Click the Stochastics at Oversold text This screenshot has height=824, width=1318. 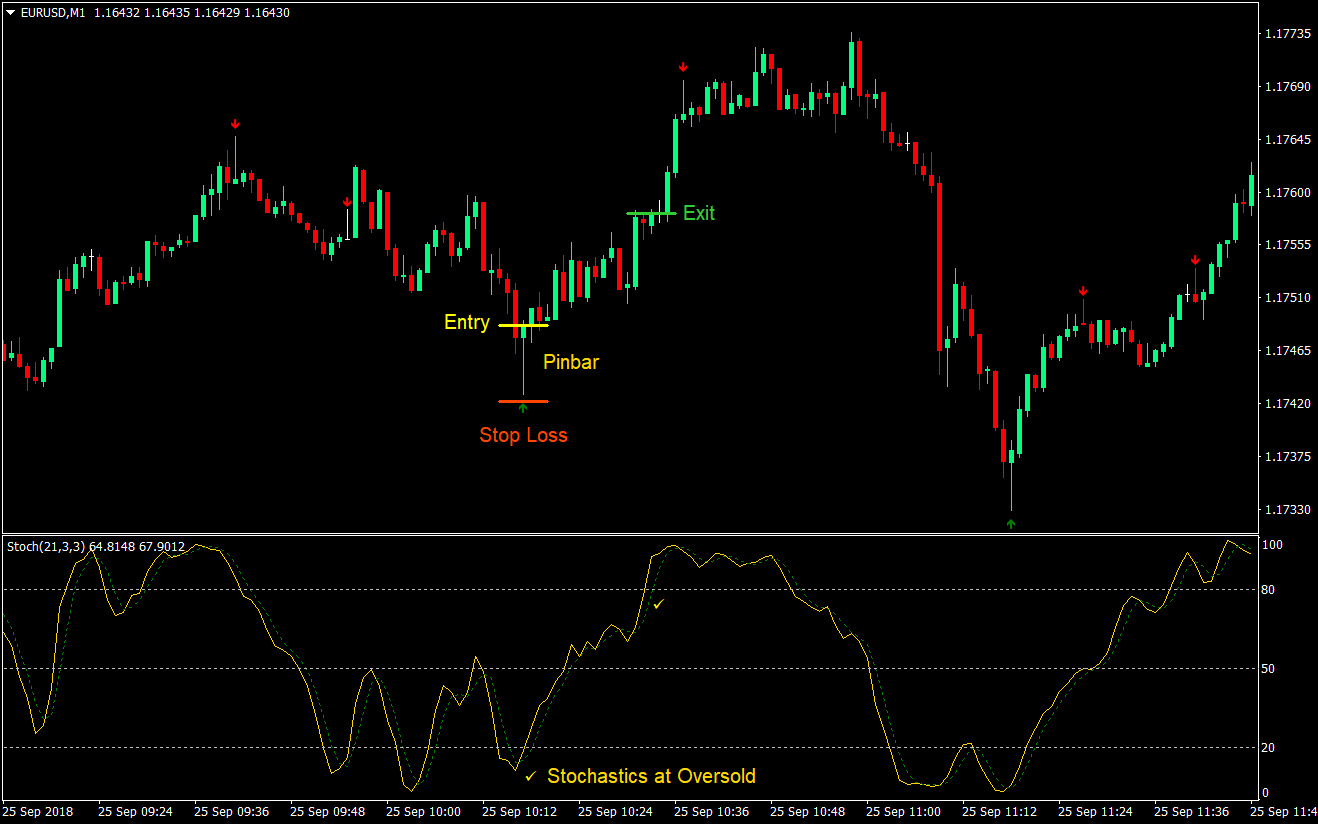point(651,776)
